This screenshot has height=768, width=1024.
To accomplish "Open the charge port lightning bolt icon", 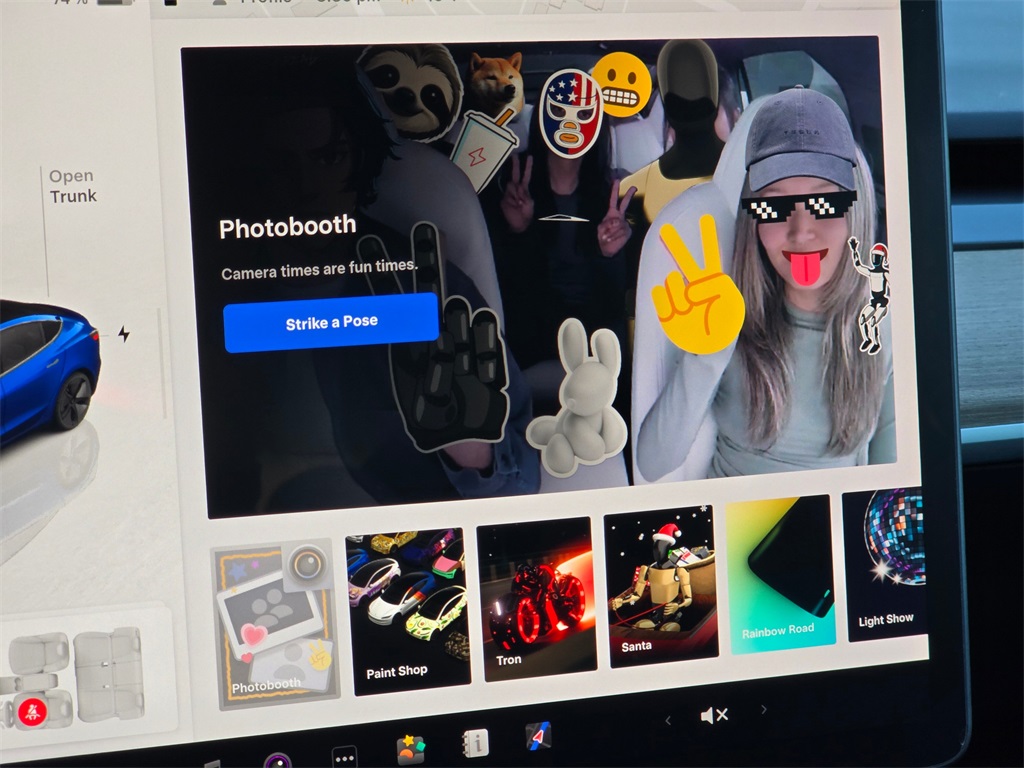I will (124, 334).
